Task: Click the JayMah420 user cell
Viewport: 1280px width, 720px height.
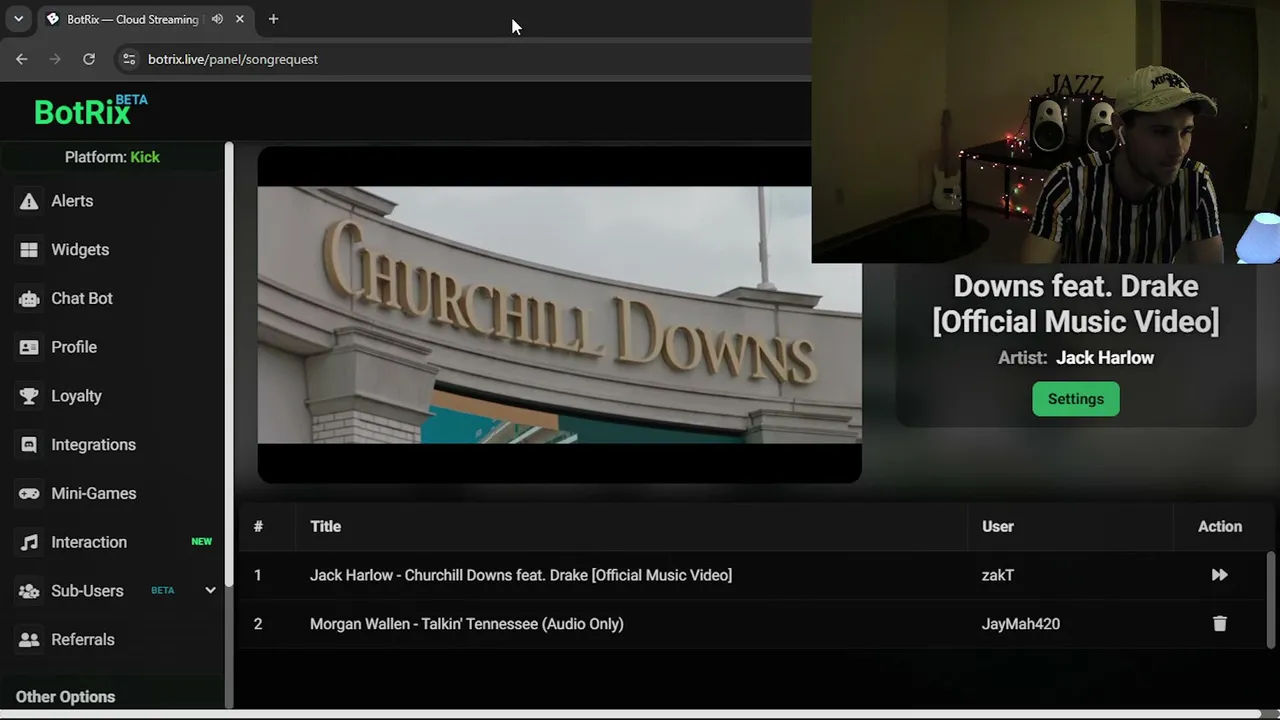Action: 1021,624
